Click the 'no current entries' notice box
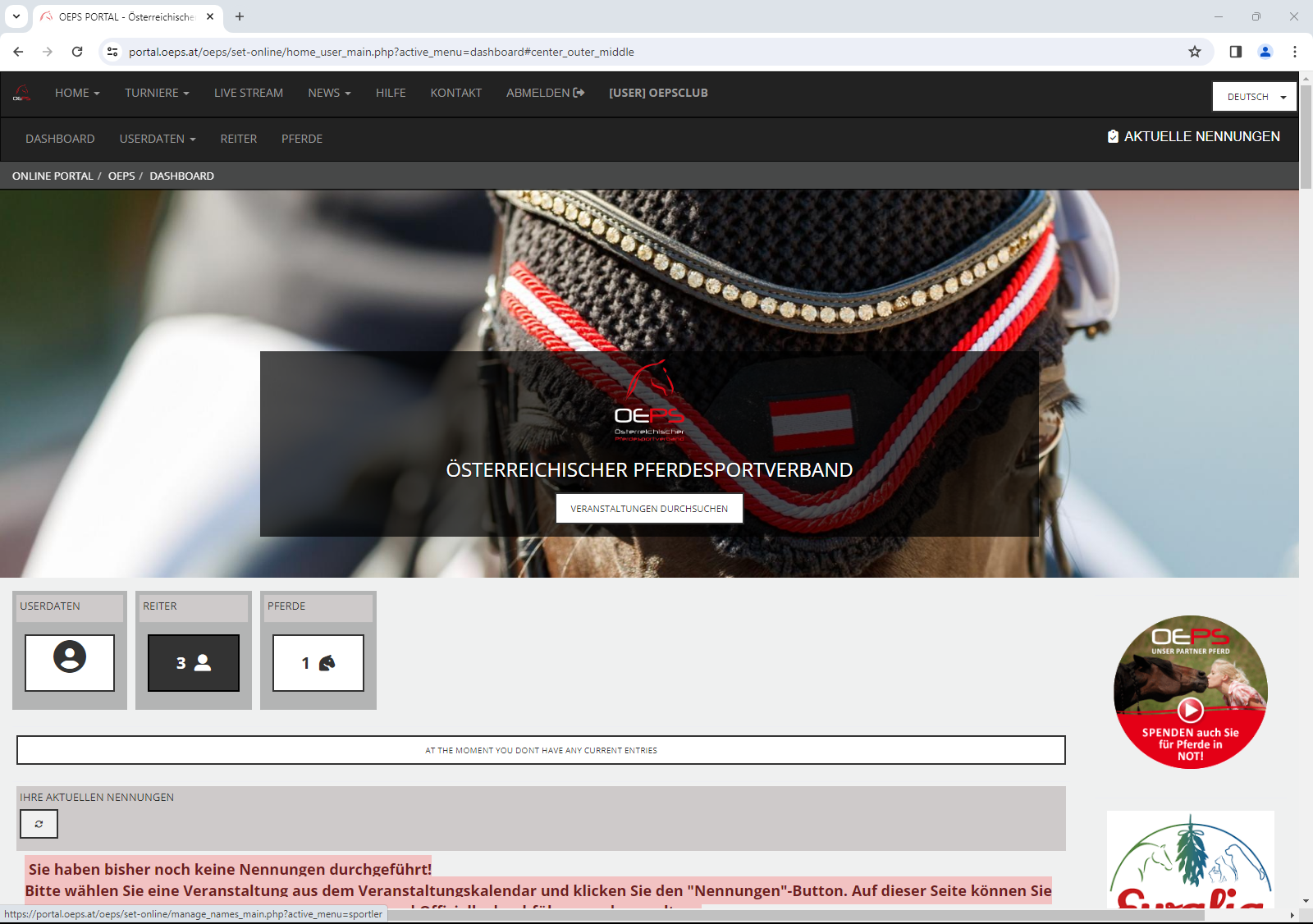This screenshot has width=1313, height=924. [541, 750]
